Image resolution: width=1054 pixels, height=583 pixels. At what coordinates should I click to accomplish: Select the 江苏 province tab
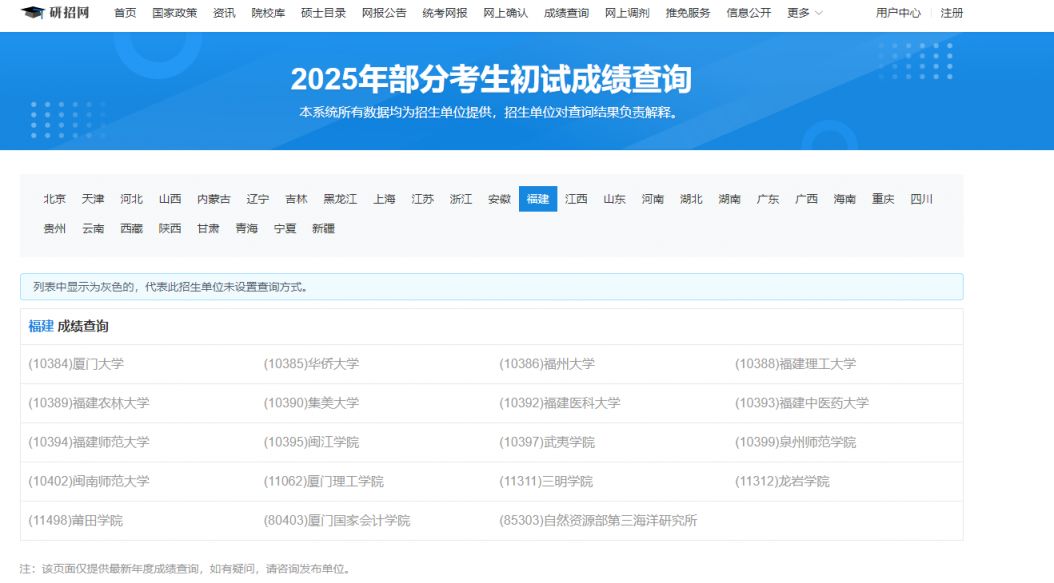(x=422, y=199)
